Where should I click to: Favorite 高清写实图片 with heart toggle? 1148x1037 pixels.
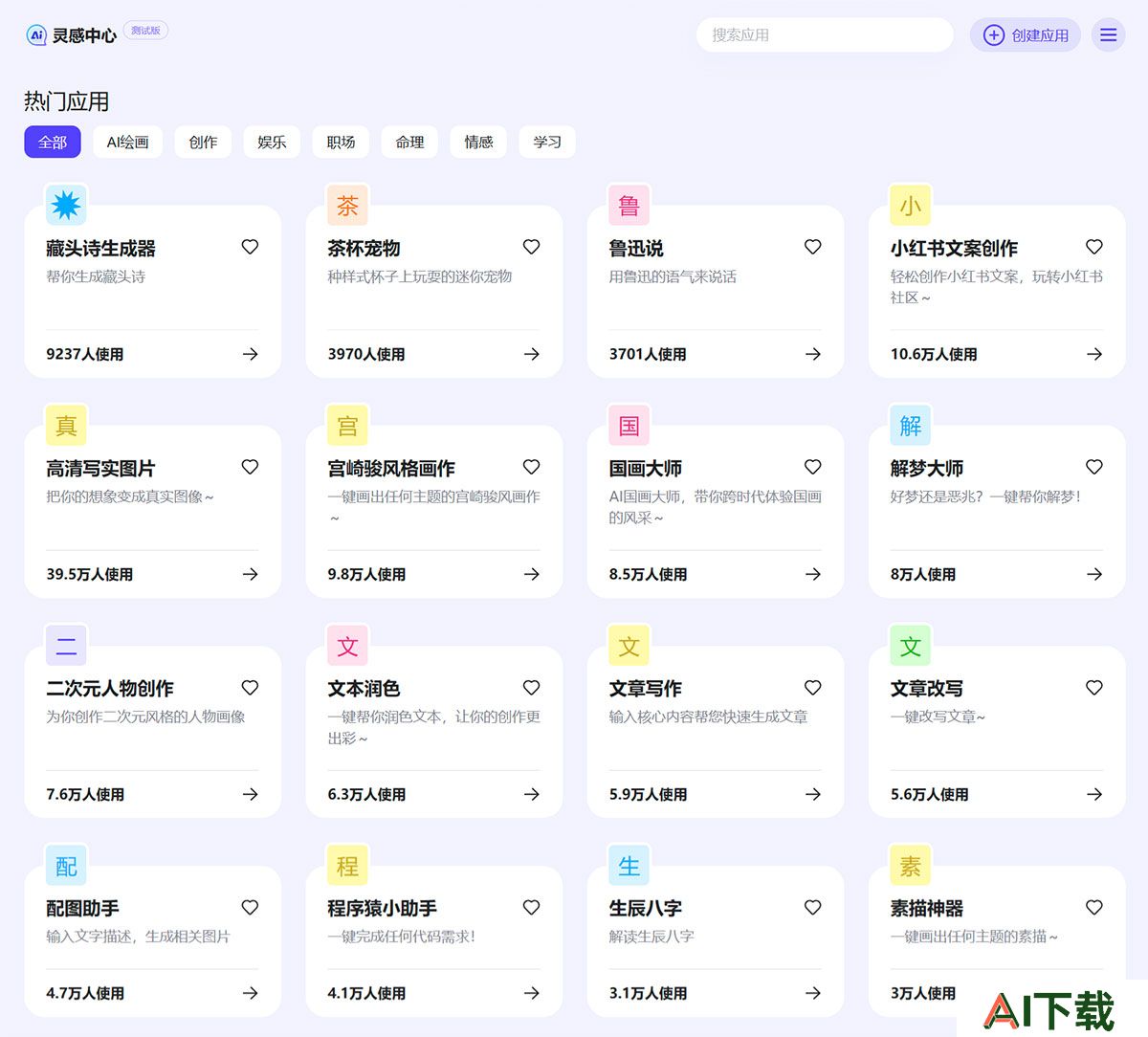pyautogui.click(x=250, y=467)
